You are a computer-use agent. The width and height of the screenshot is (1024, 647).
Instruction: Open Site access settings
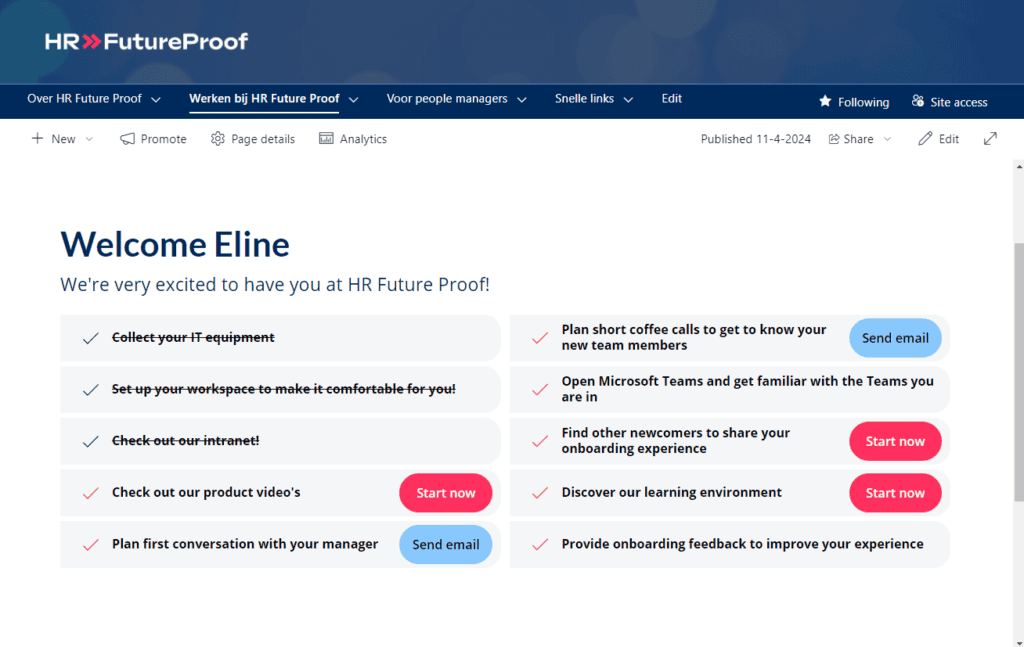[x=948, y=101]
